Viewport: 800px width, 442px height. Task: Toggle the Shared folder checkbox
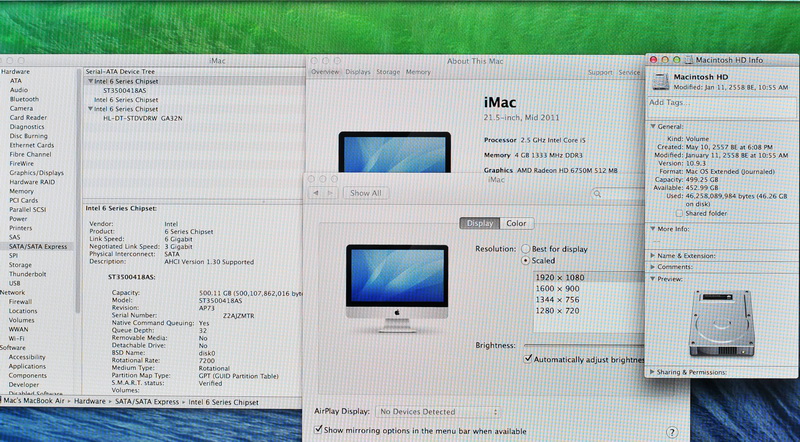679,213
